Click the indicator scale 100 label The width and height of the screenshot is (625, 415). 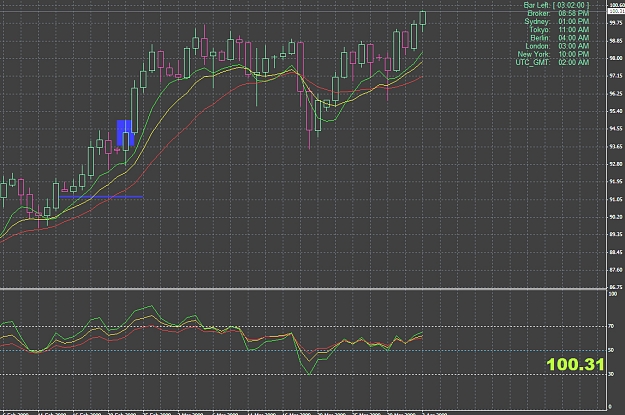[x=613, y=294]
